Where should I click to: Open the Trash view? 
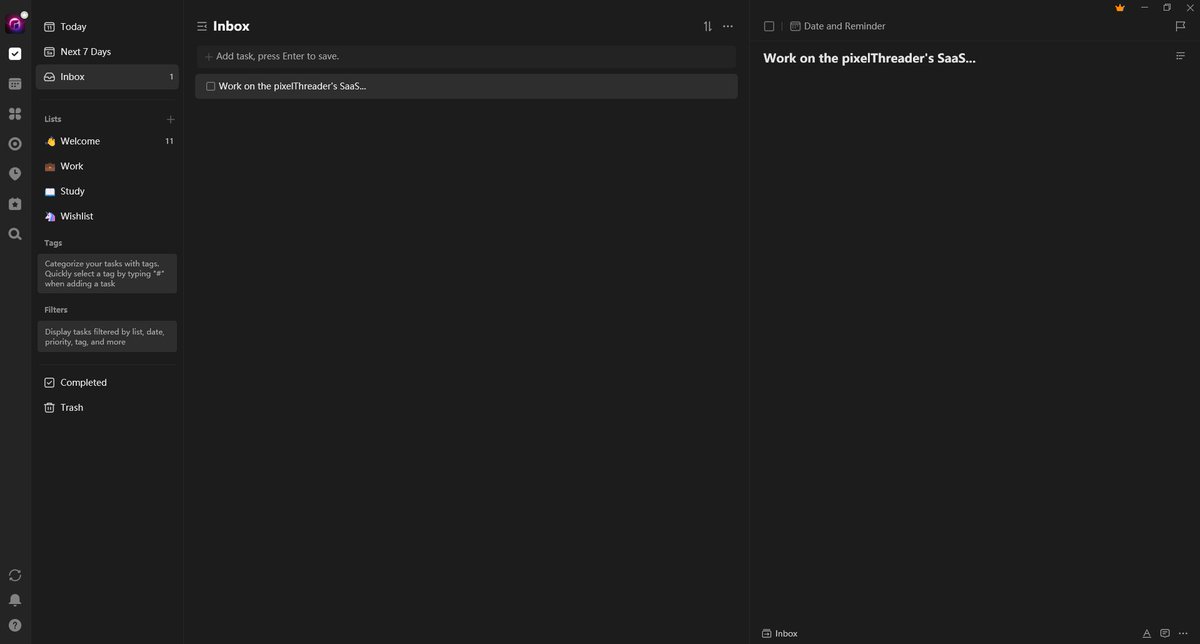[107, 408]
